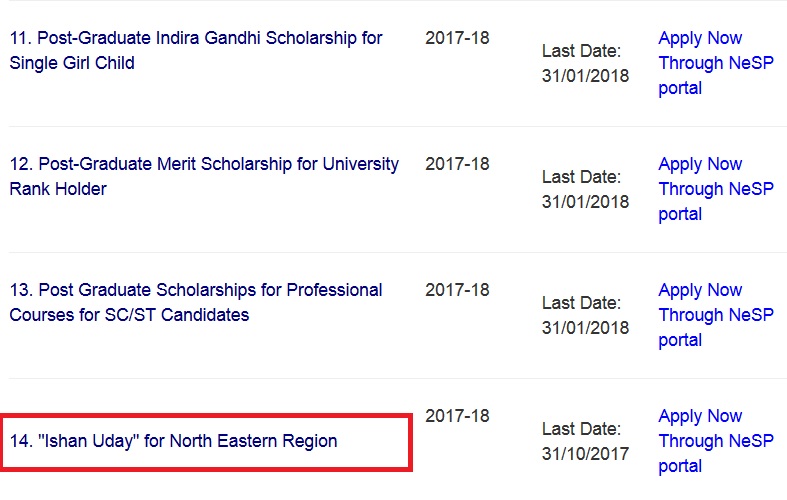Select 2017-18 year in Ishan Uday row
This screenshot has width=787, height=500.
click(457, 417)
